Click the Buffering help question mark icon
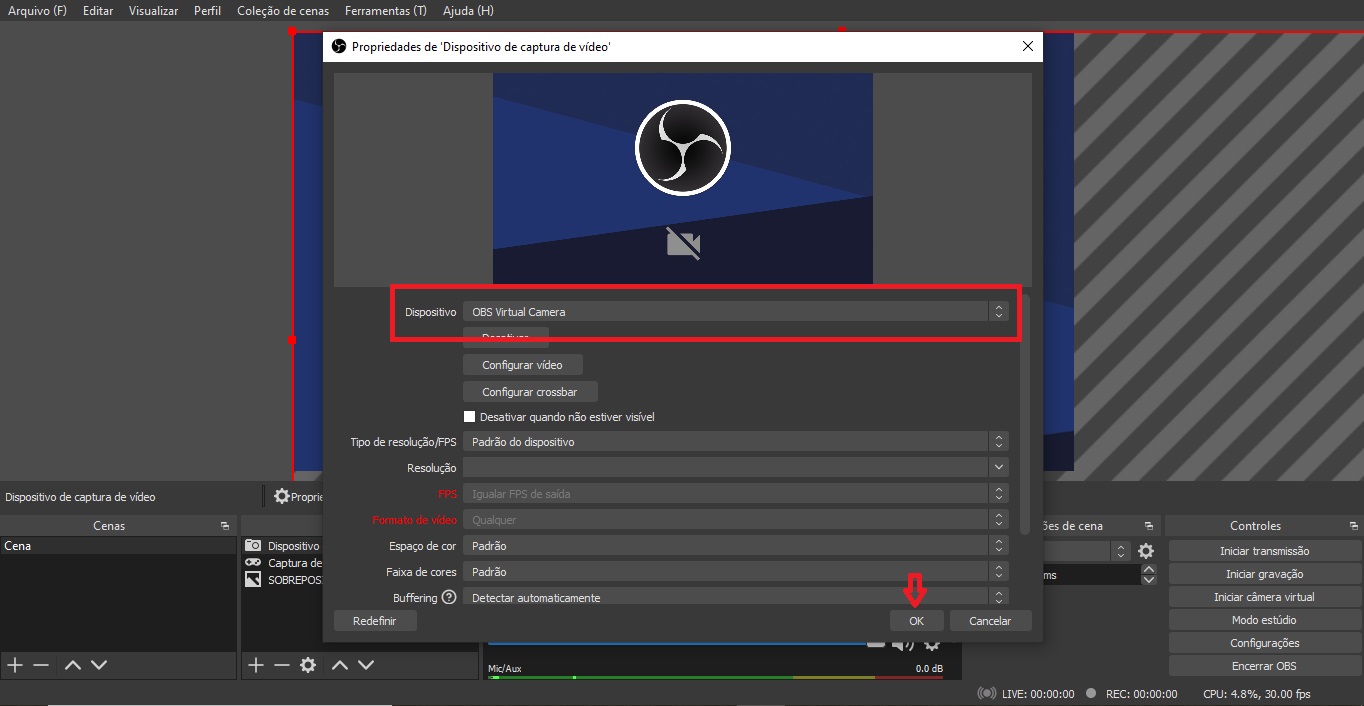Image resolution: width=1364 pixels, height=706 pixels. (x=449, y=598)
